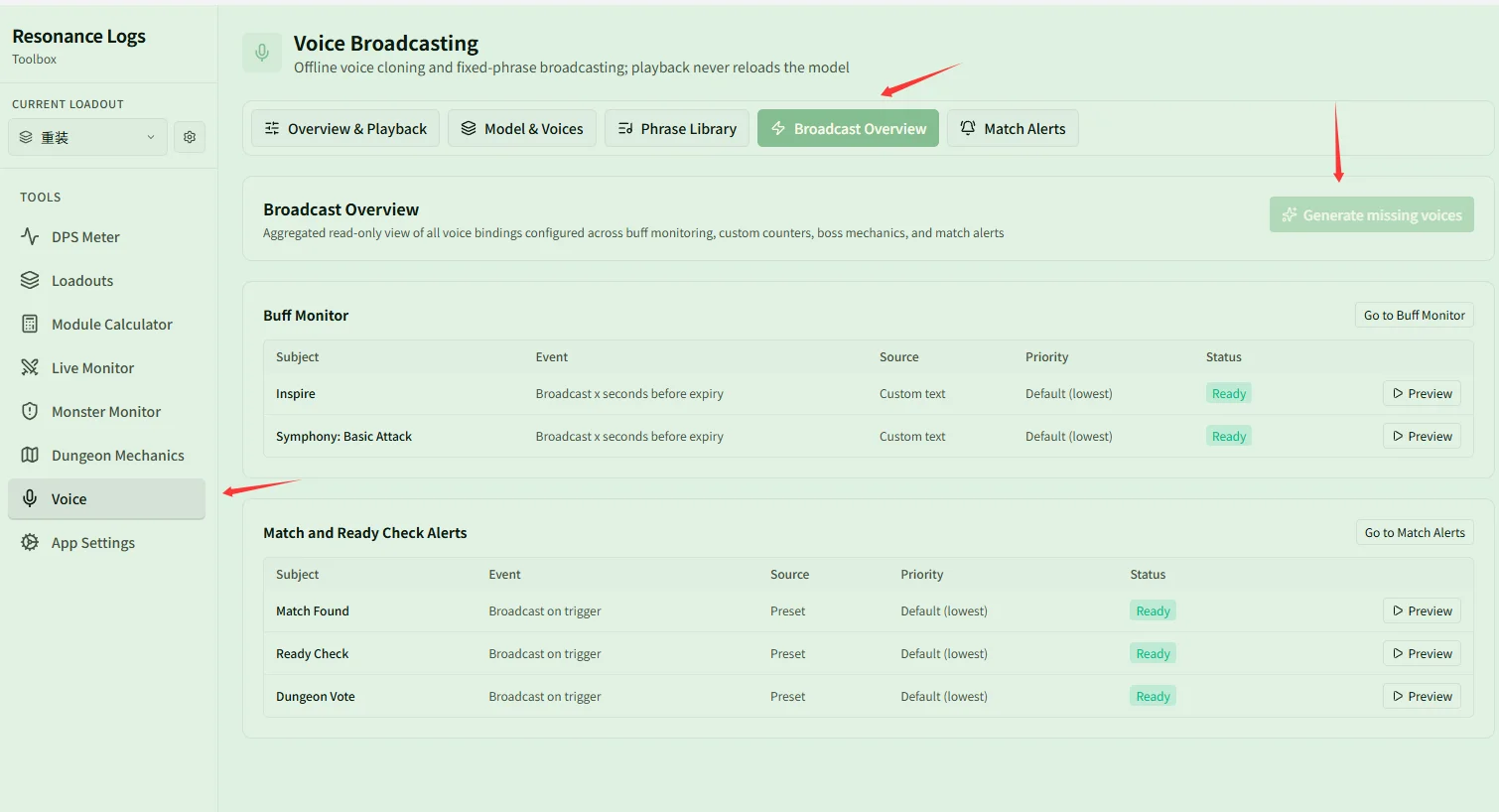Click the Match Found subject cell
The image size is (1499, 812).
click(312, 610)
